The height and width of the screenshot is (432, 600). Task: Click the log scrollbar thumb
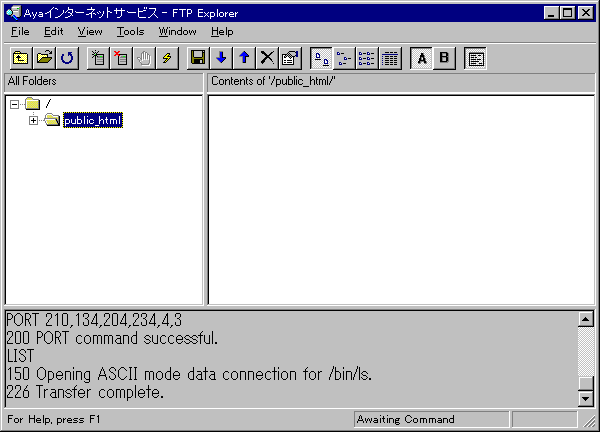[586, 384]
